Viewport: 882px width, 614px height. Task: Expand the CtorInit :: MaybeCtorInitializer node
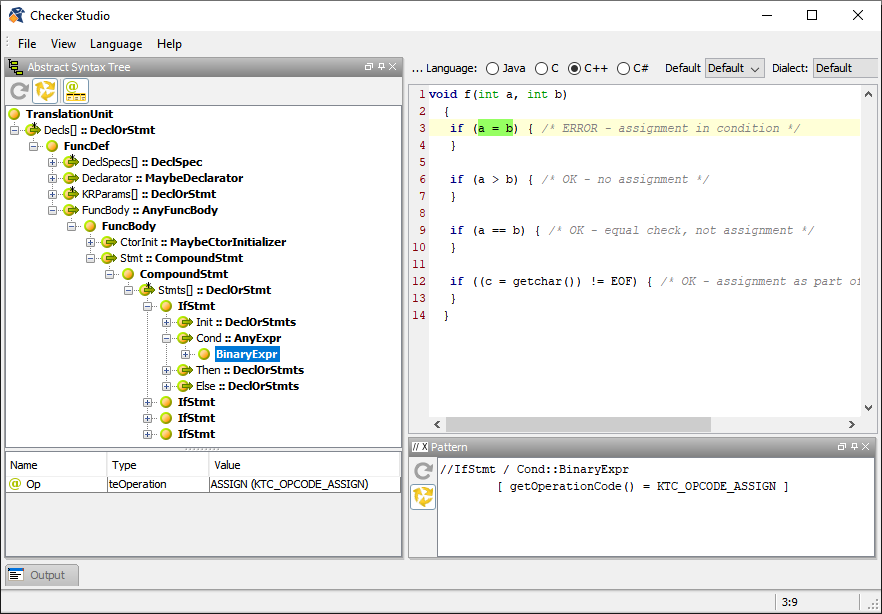(90, 242)
